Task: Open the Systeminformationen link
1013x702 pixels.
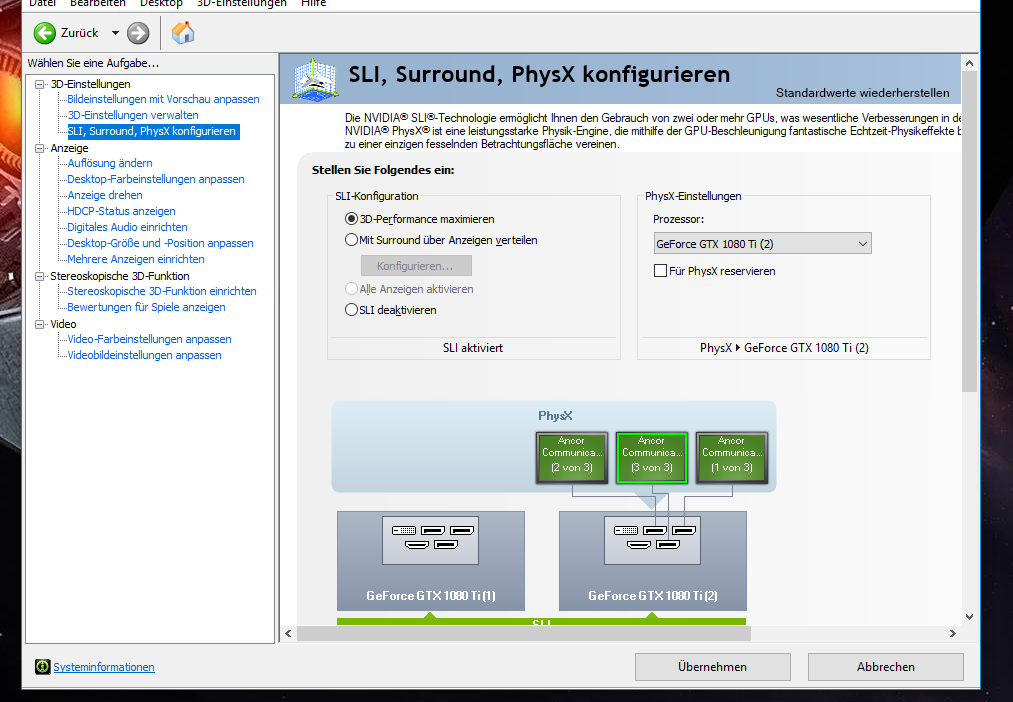Action: [104, 666]
